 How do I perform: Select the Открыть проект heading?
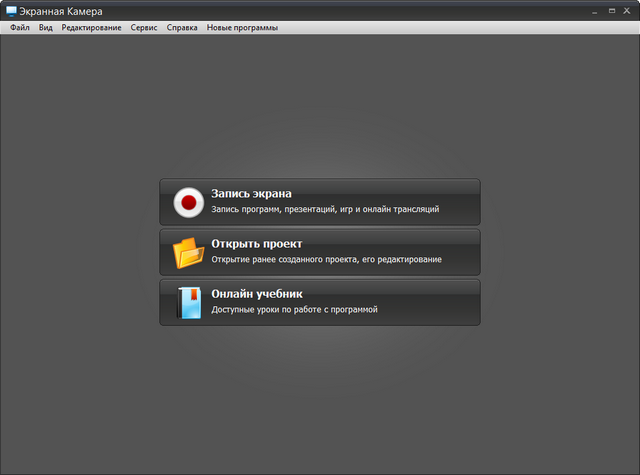pos(256,244)
